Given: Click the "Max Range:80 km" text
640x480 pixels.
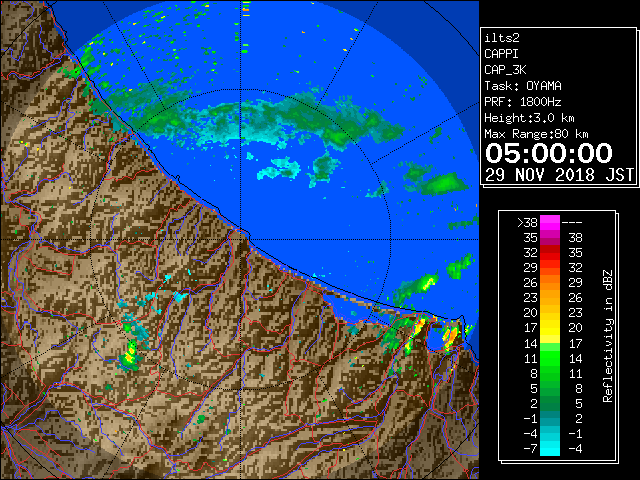Looking at the screenshot, I should click(536, 134).
